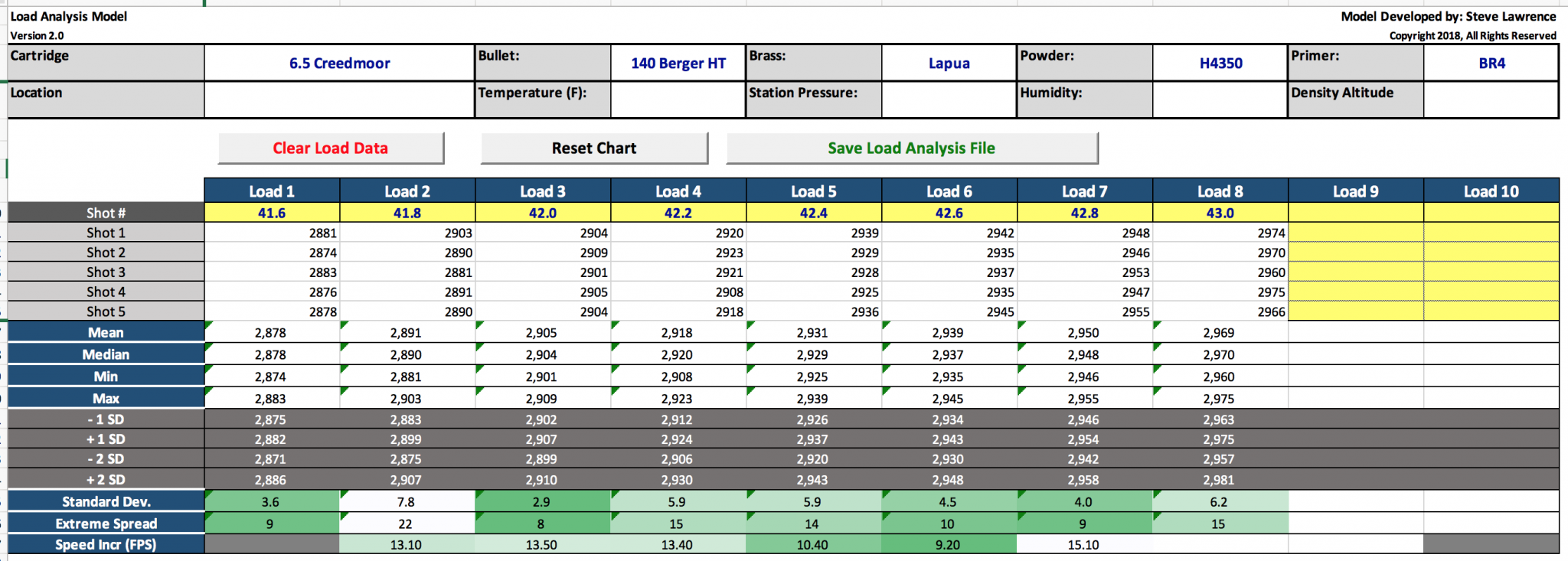The height and width of the screenshot is (561, 1568).
Task: Select the 6.5 Creedmoor cartridge cell
Action: [339, 63]
